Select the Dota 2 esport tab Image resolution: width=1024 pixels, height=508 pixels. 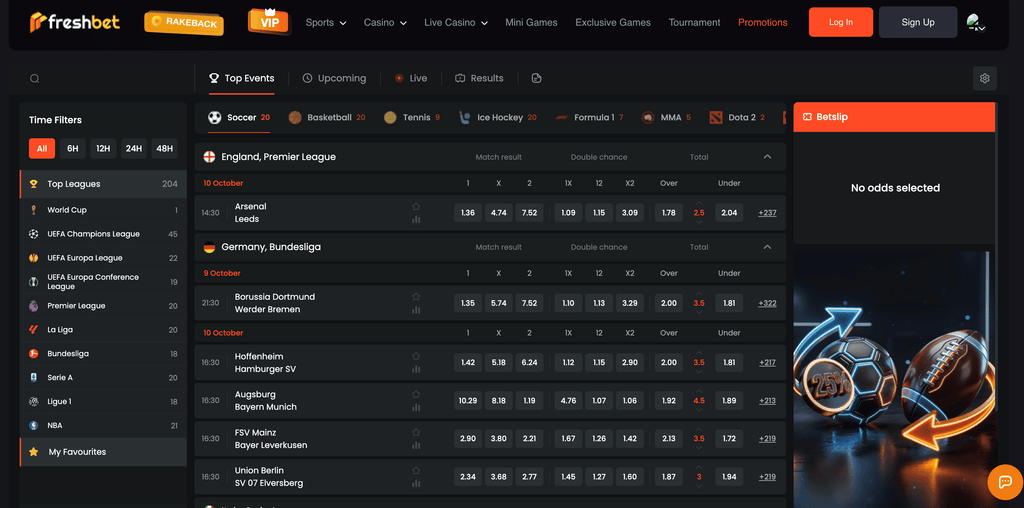(x=737, y=118)
